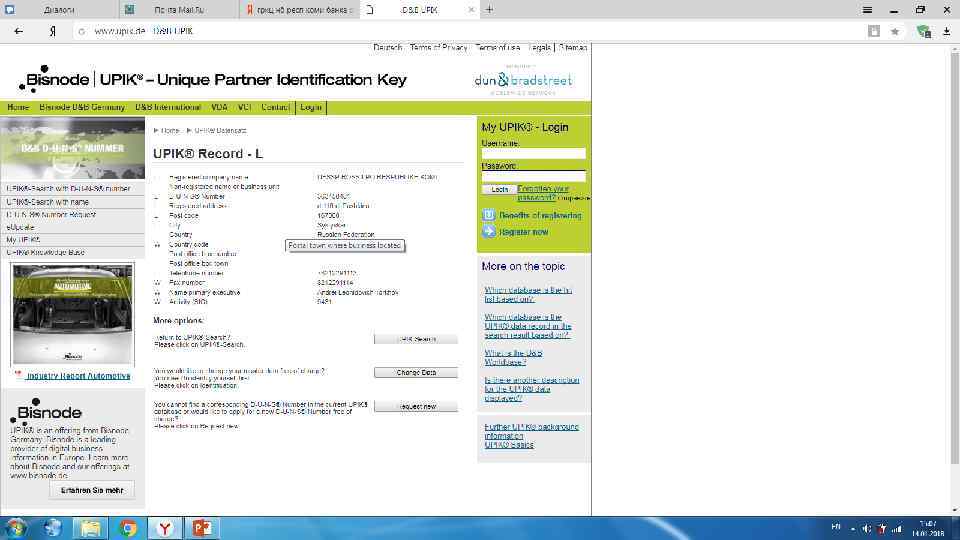Click Erfahren Sie mehr button
The image size is (960, 540).
point(92,490)
